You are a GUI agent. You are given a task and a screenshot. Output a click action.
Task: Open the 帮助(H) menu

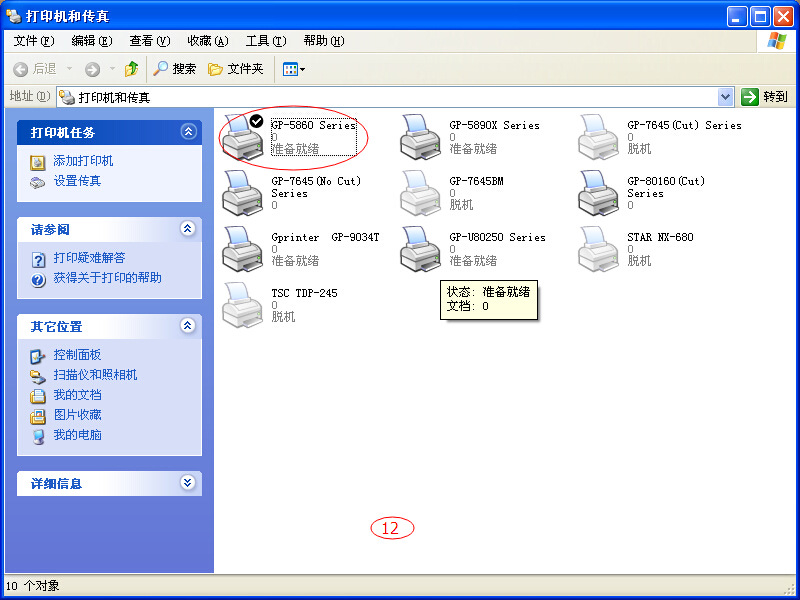click(x=324, y=41)
